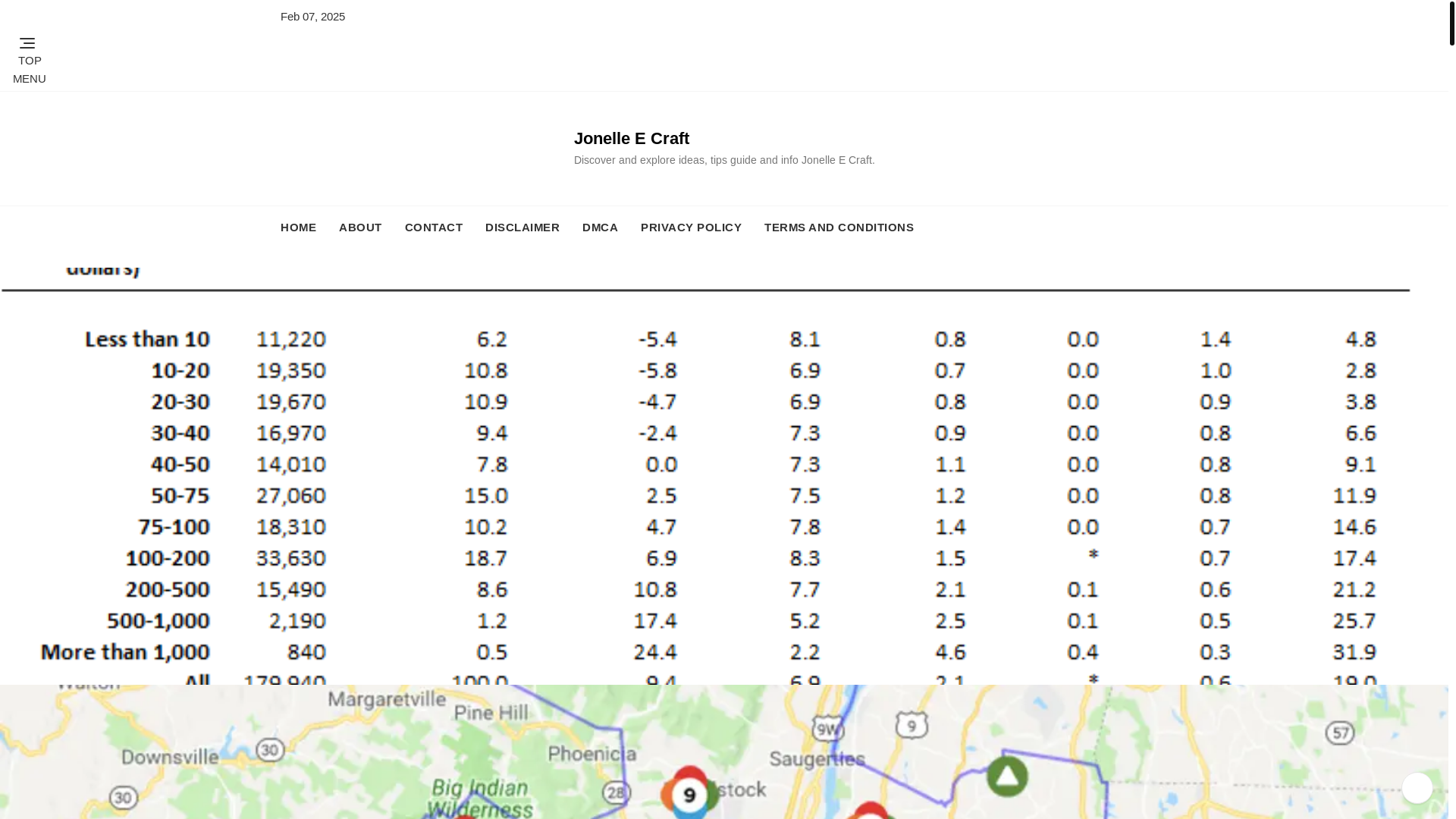This screenshot has width=1456, height=819.
Task: Click the 'Less than 10' row label
Action: pyautogui.click(x=147, y=339)
